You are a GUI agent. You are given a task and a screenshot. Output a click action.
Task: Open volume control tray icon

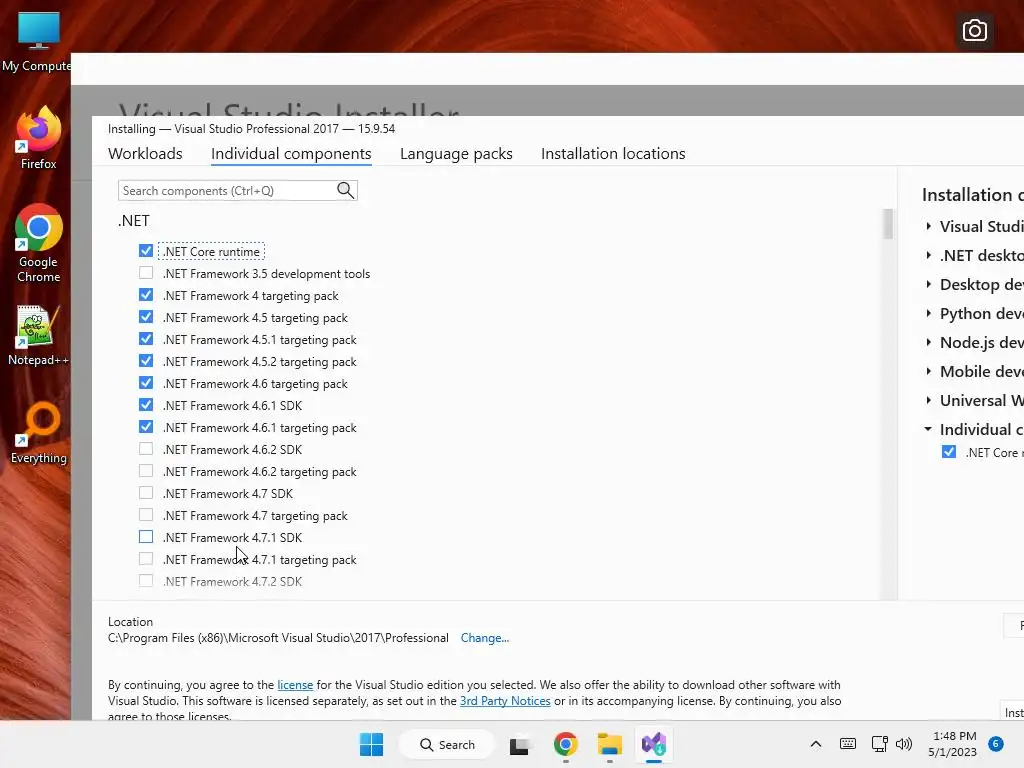click(904, 744)
